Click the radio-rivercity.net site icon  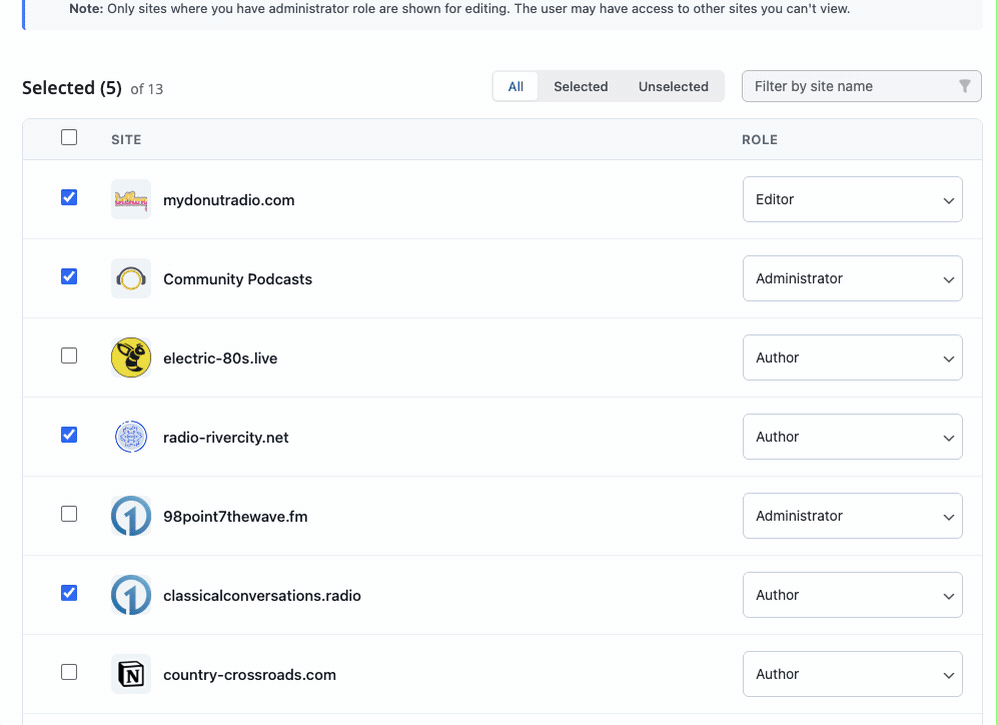tap(131, 437)
